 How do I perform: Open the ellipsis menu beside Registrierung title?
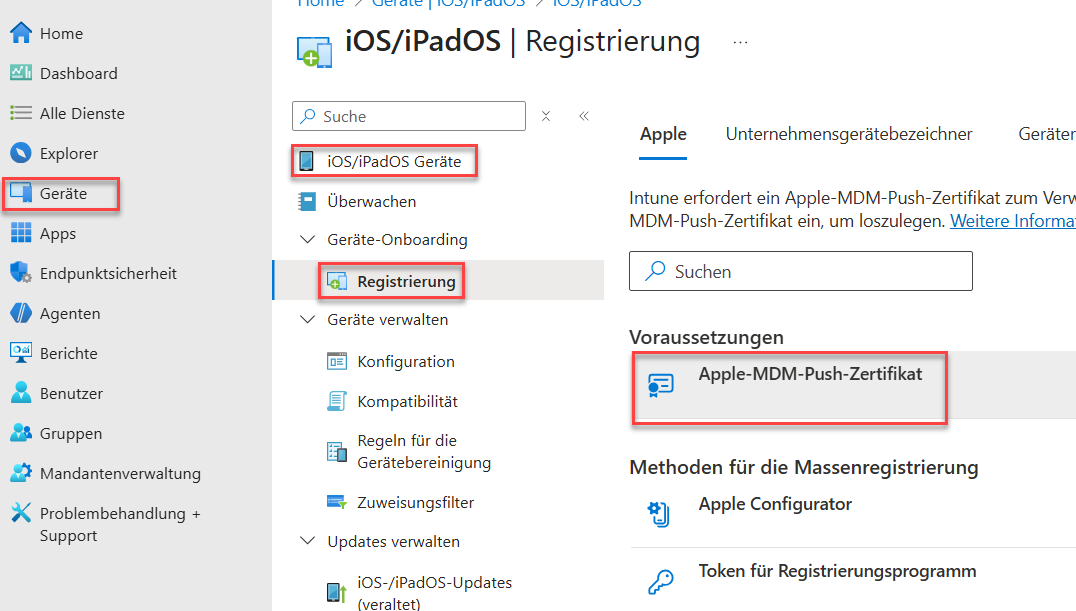pyautogui.click(x=740, y=43)
